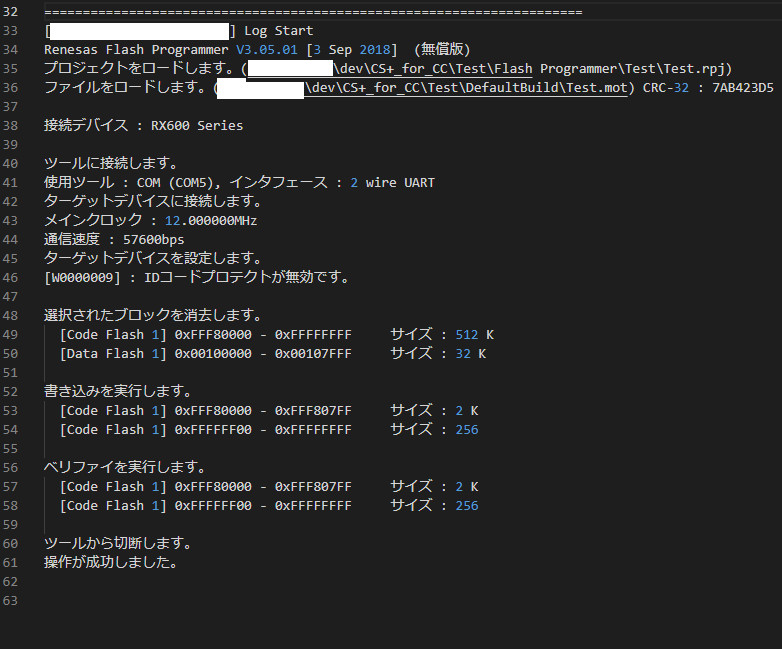The image size is (782, 649).
Task: Click the '2 K' size on line 57
Action: click(x=467, y=486)
